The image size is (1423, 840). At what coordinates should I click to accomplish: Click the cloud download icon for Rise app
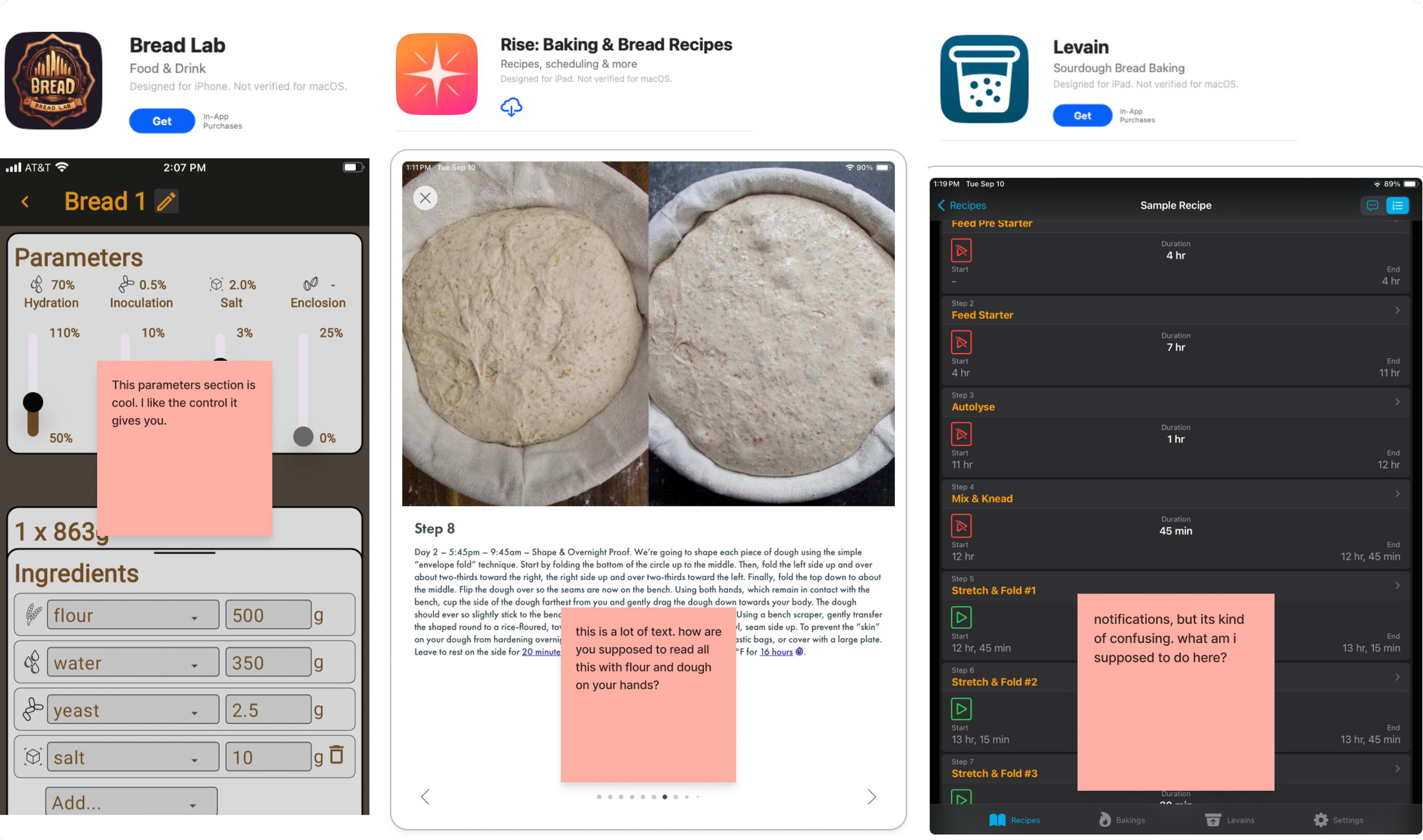coord(511,106)
